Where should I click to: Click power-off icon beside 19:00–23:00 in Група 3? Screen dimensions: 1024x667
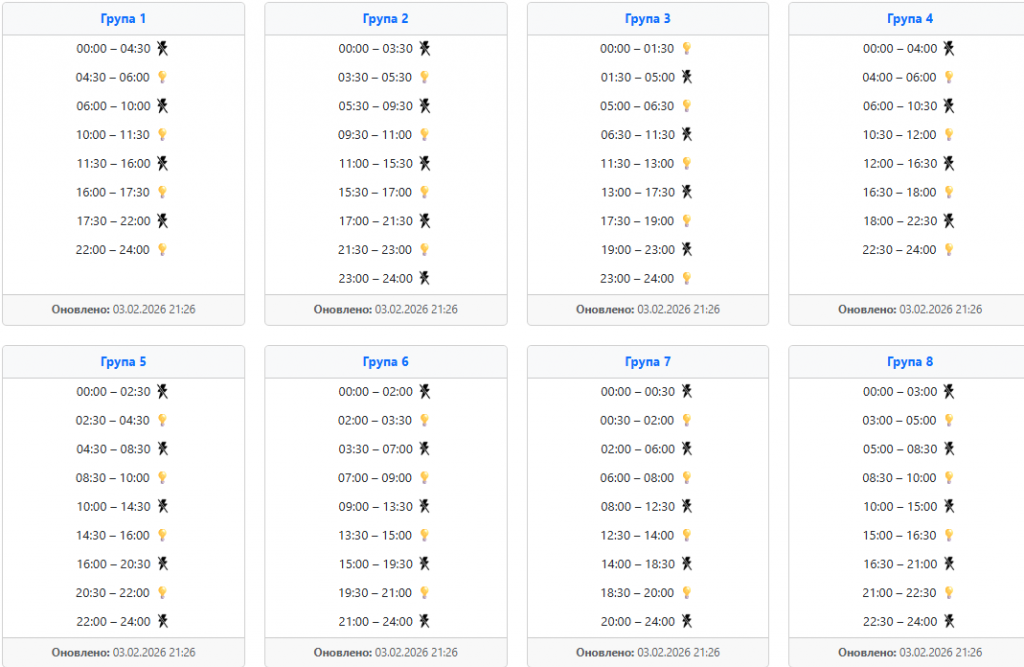click(x=686, y=249)
